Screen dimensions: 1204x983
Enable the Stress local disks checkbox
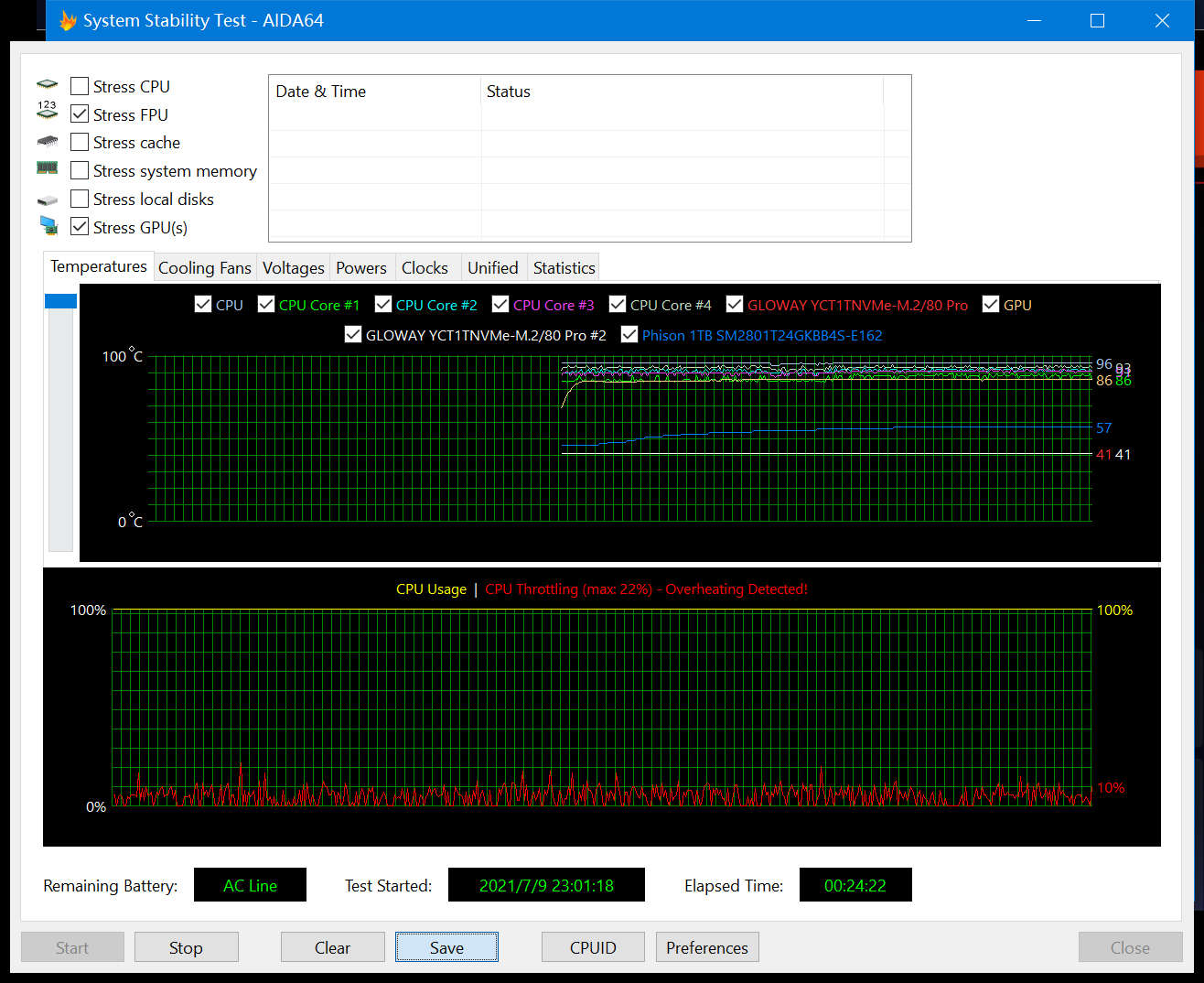(x=80, y=199)
